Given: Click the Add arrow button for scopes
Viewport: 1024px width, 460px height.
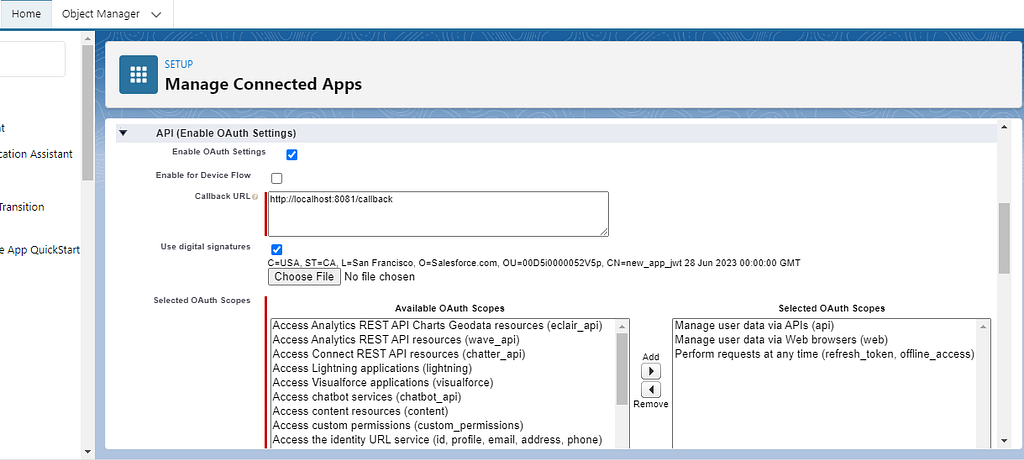Looking at the screenshot, I should click(650, 372).
